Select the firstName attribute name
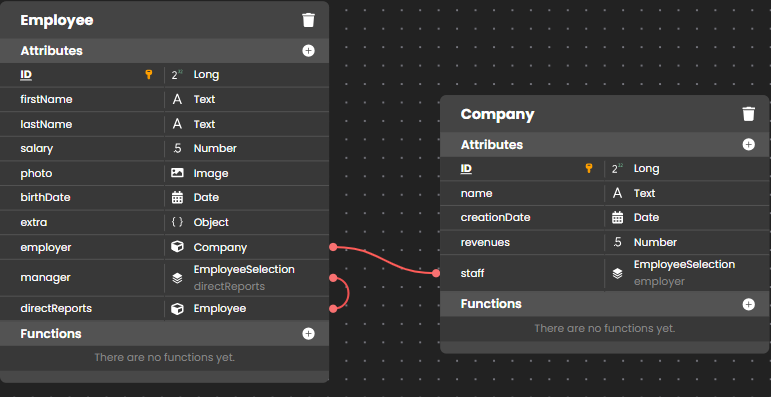Image resolution: width=771 pixels, height=397 pixels. [46, 99]
